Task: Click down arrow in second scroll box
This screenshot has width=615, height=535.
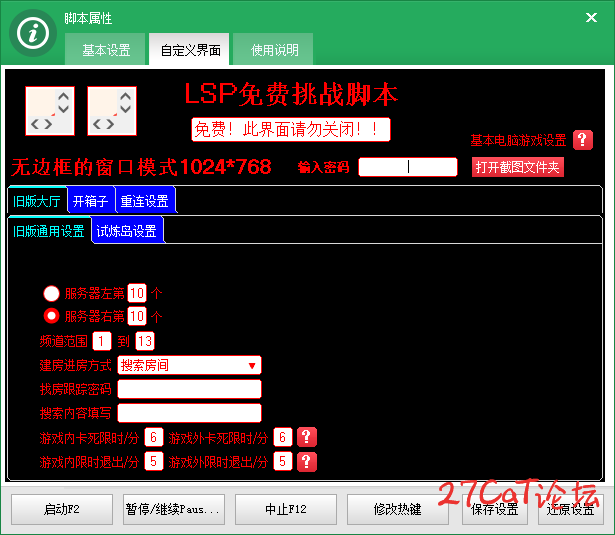Action: pos(126,109)
